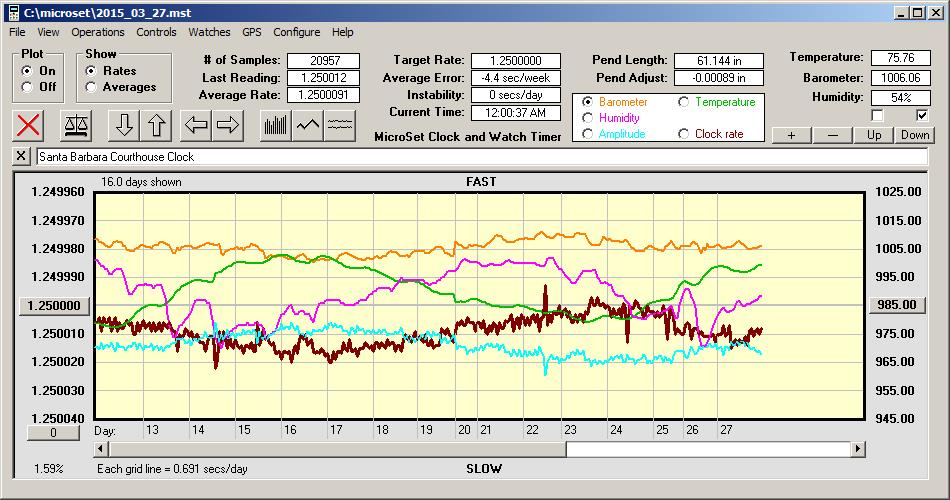Image resolution: width=950 pixels, height=500 pixels.
Task: Click the minus button
Action: pos(832,135)
